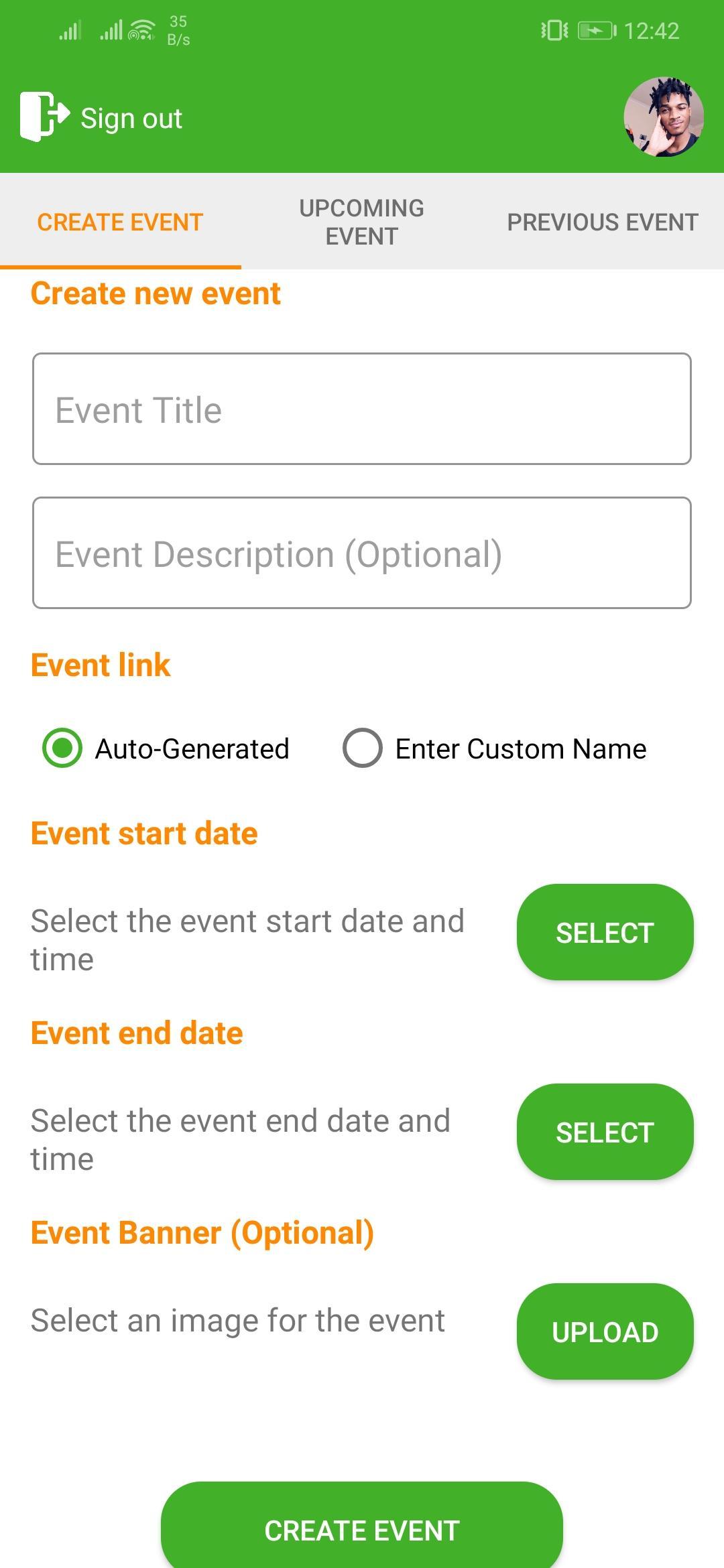Tap the battery charging icon
Screen dimensions: 724x1568
[597, 31]
